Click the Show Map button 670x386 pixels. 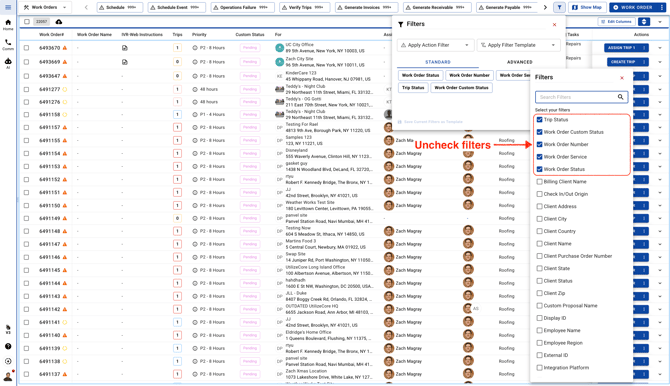pos(587,7)
